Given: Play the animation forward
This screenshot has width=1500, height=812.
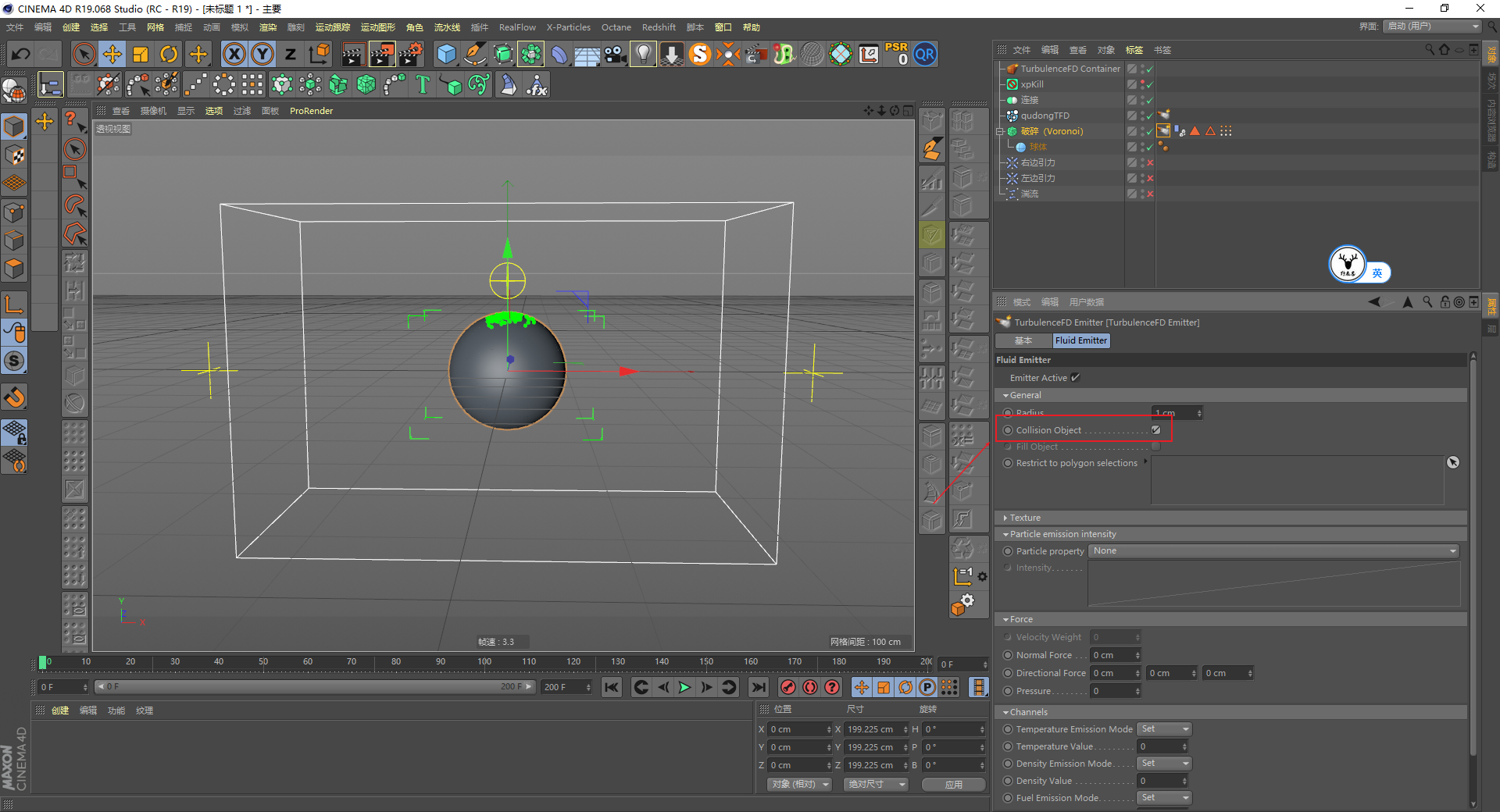Looking at the screenshot, I should click(x=684, y=687).
